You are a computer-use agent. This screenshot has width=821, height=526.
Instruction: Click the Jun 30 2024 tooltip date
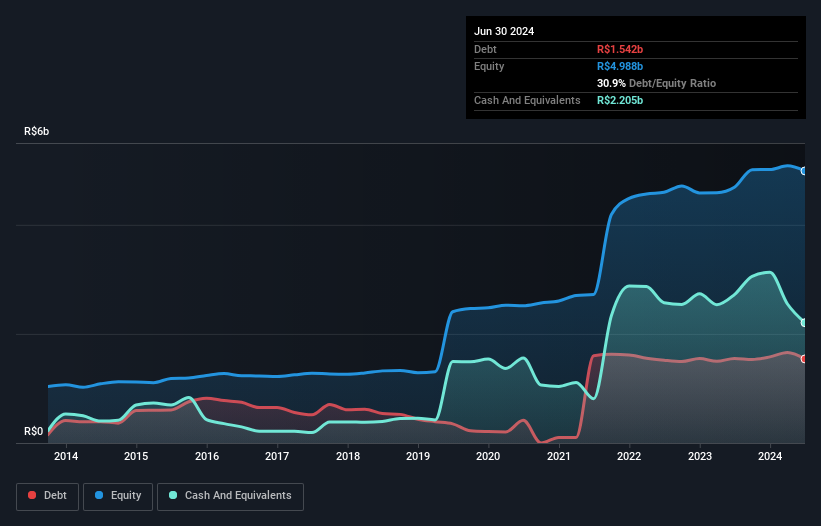point(504,31)
